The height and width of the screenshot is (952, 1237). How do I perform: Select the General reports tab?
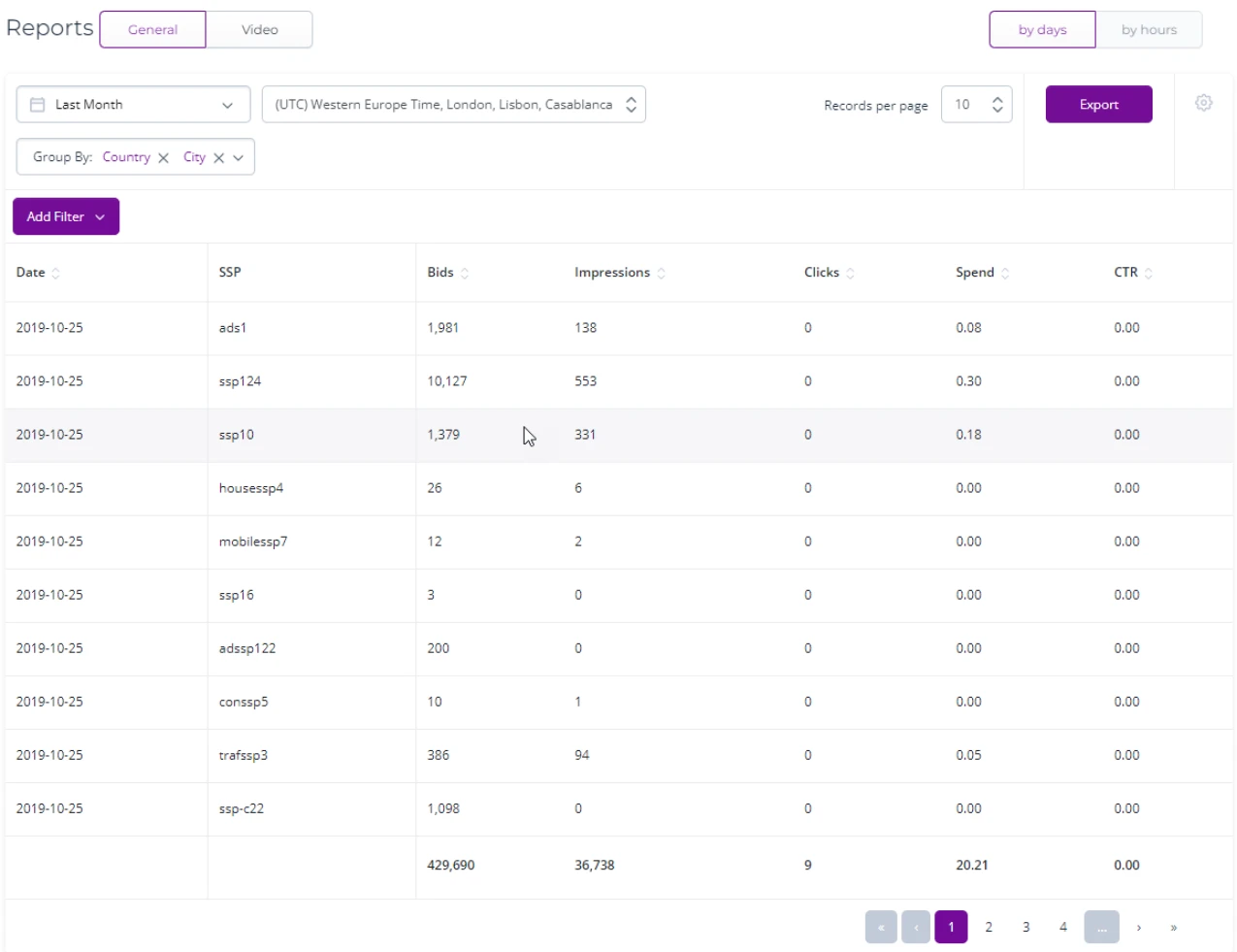(x=152, y=30)
